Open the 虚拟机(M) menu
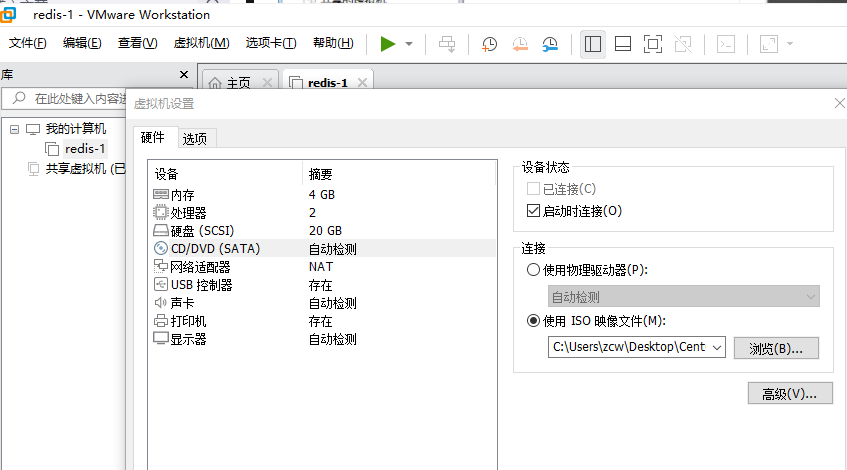This screenshot has width=847, height=470. click(201, 43)
